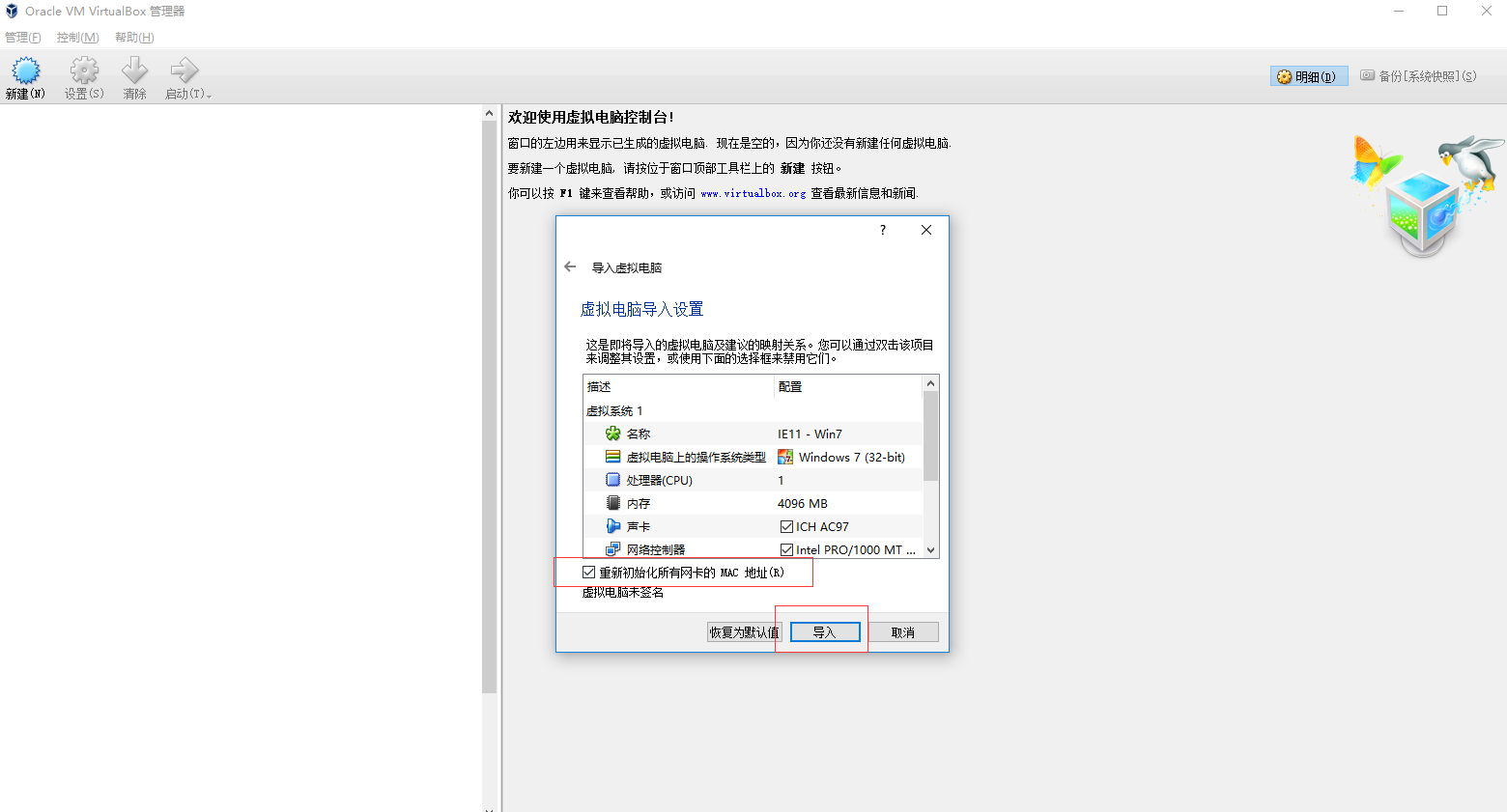Click the Windows 7 flag icon
Image resolution: width=1507 pixels, height=812 pixels.
tap(785, 457)
